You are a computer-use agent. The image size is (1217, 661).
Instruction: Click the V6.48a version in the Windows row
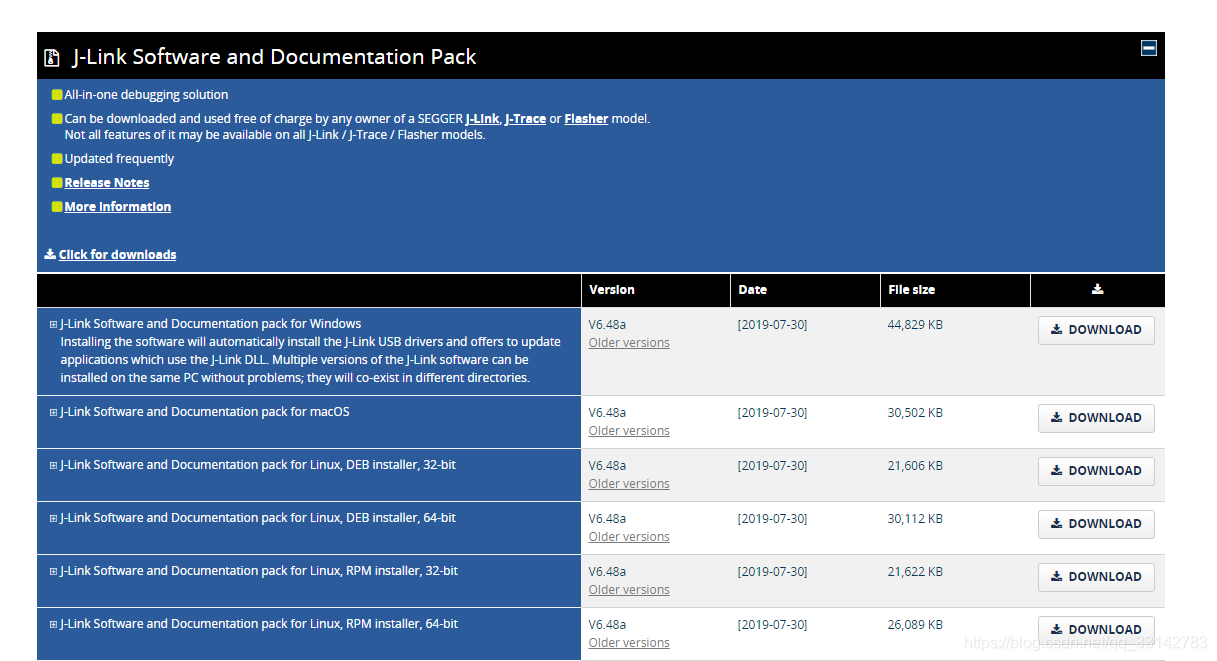(x=607, y=325)
